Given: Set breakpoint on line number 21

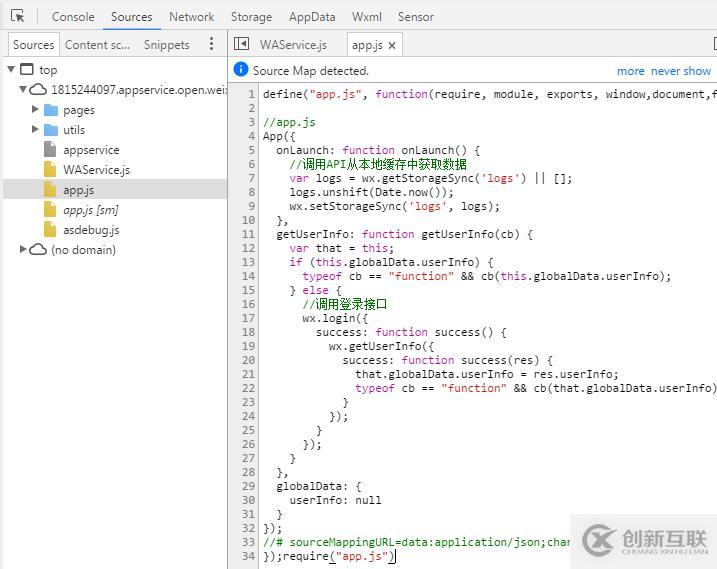Looking at the screenshot, I should [248, 374].
